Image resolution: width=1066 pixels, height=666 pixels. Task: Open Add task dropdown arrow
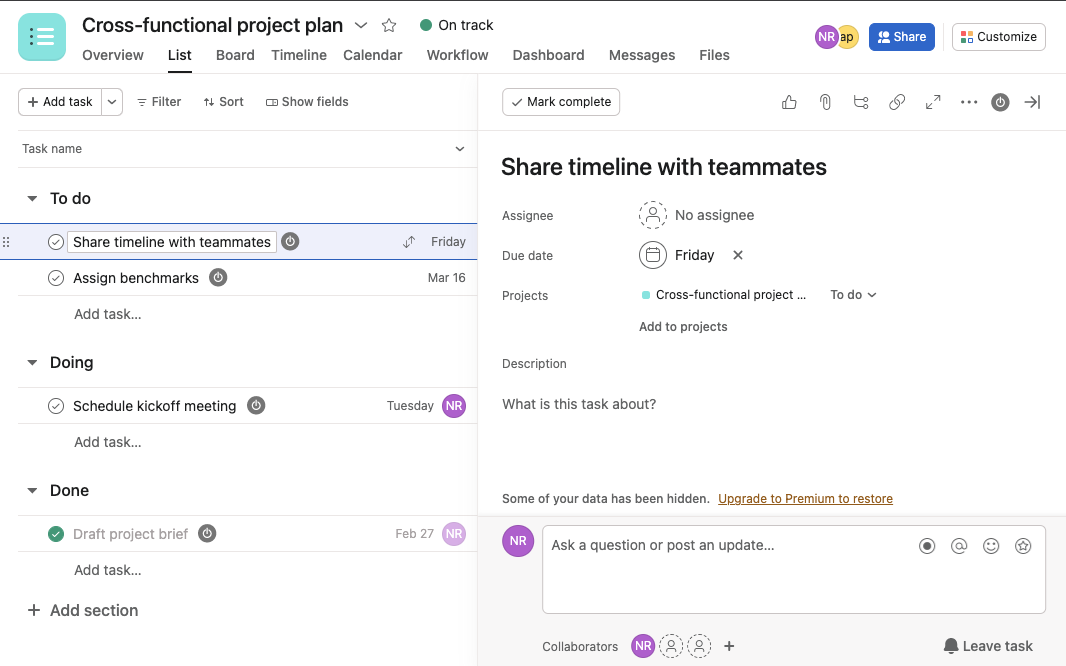pos(112,102)
